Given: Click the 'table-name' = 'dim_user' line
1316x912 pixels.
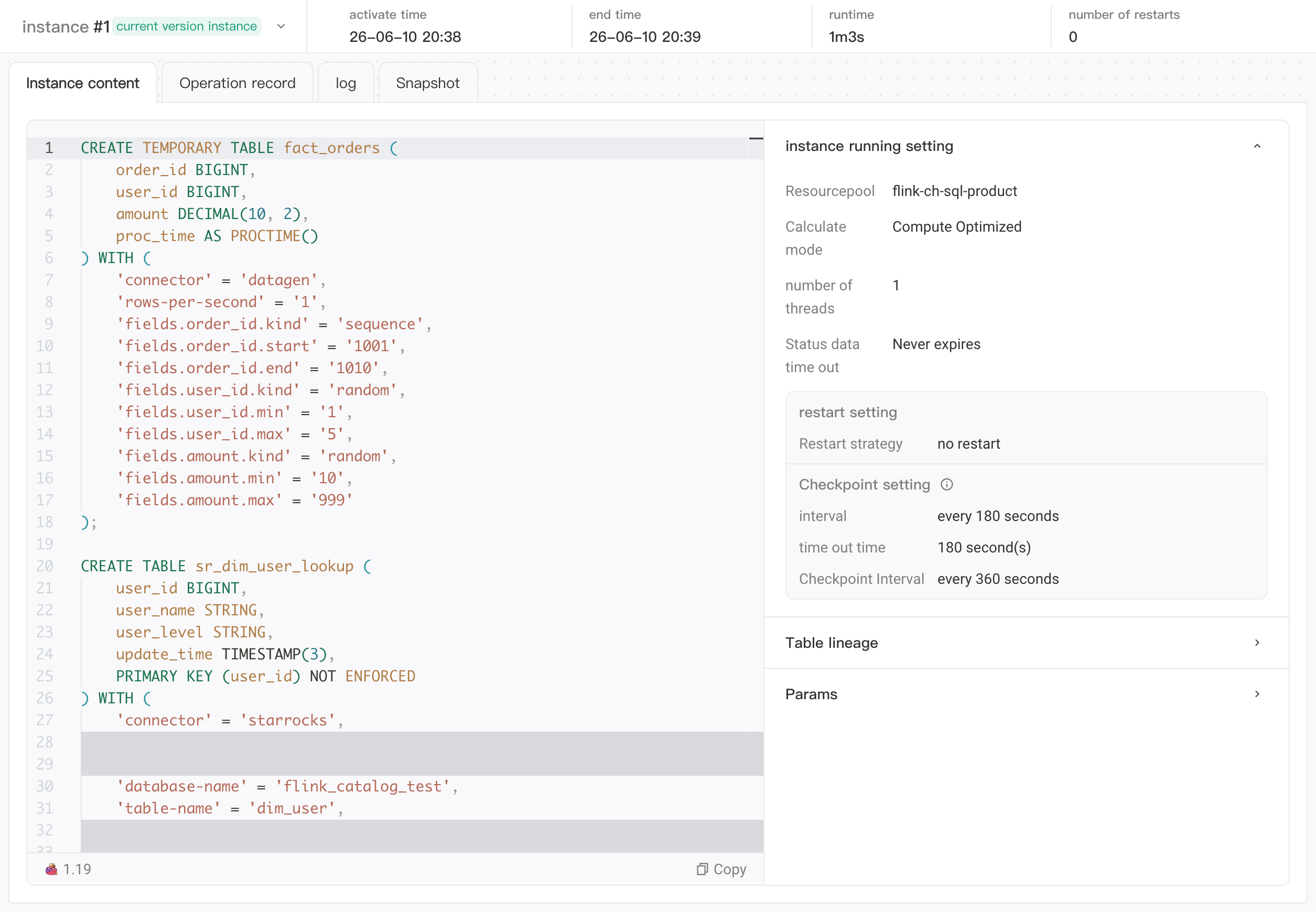Looking at the screenshot, I should pos(229,808).
